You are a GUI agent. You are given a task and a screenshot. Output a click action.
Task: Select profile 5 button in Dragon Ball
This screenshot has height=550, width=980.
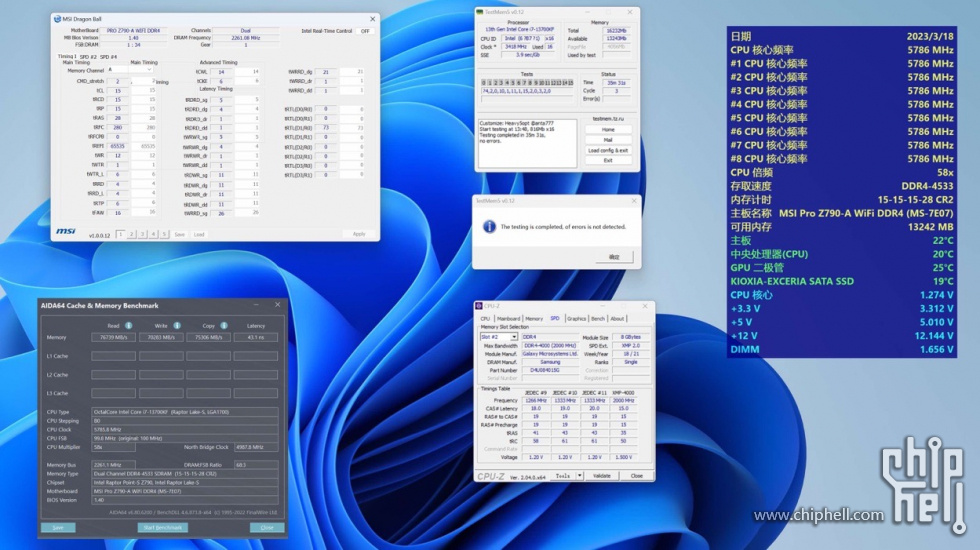[164, 234]
